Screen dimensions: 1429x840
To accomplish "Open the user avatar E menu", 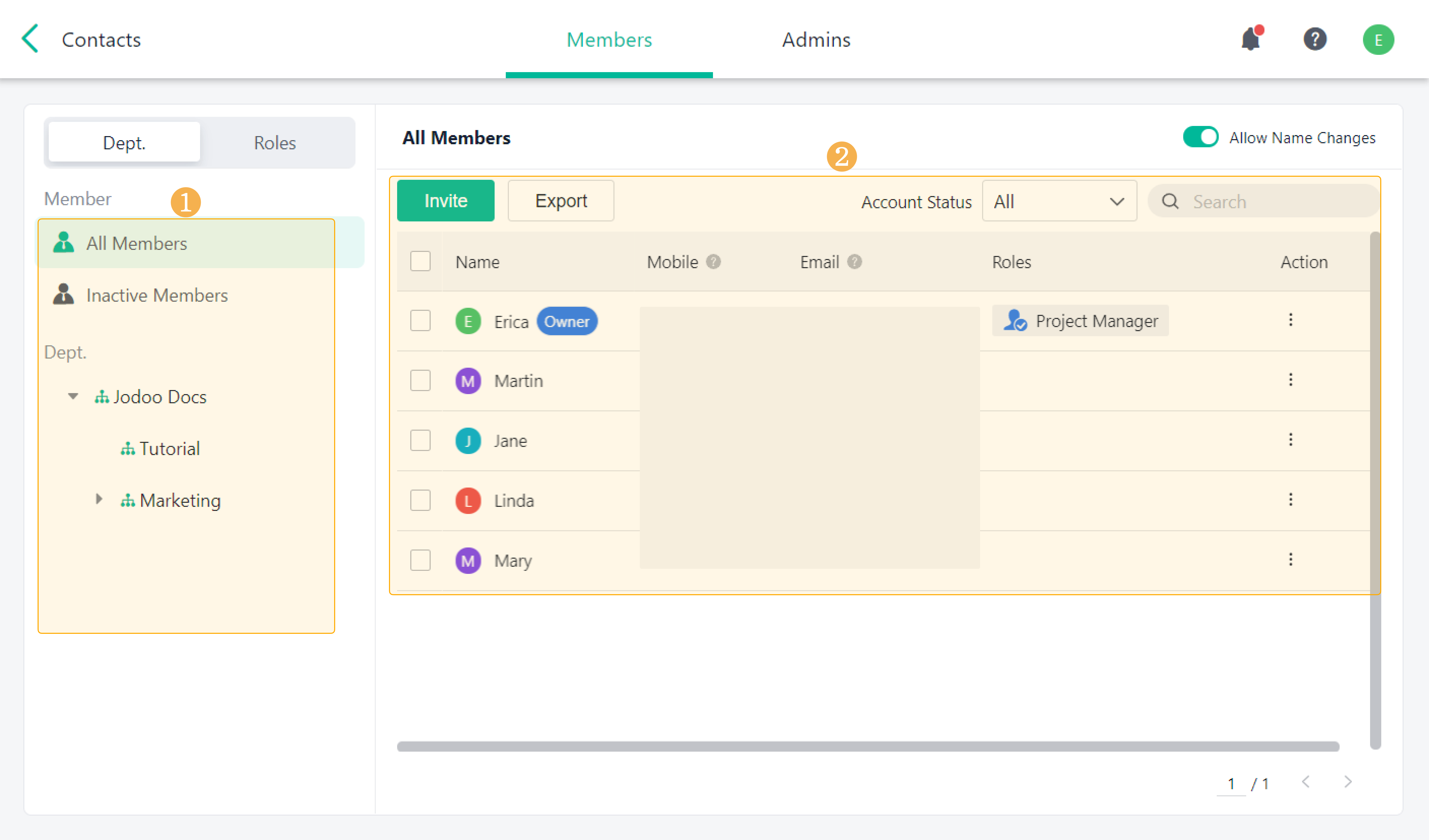I will point(1378,40).
